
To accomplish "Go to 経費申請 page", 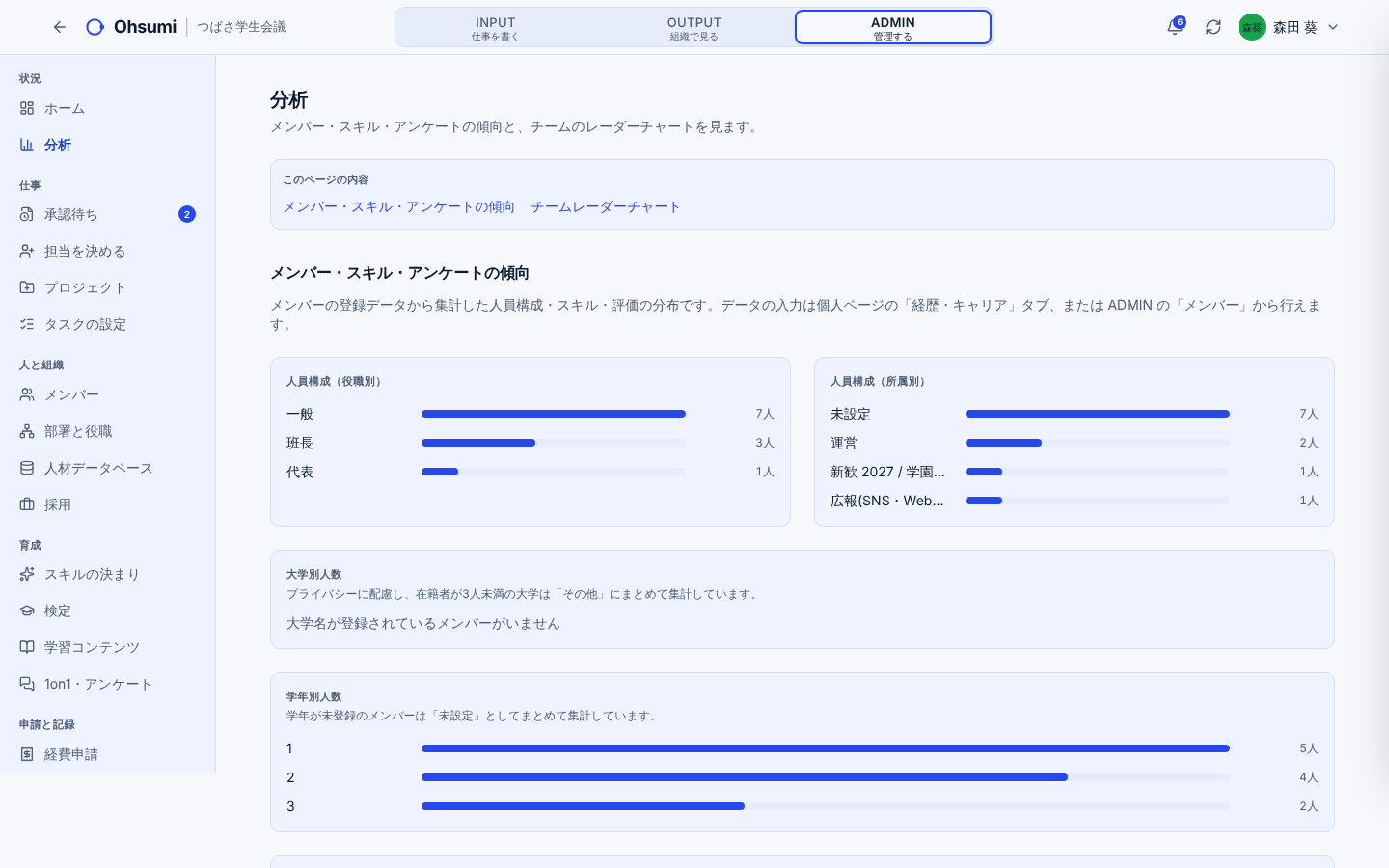I will (x=108, y=754).
